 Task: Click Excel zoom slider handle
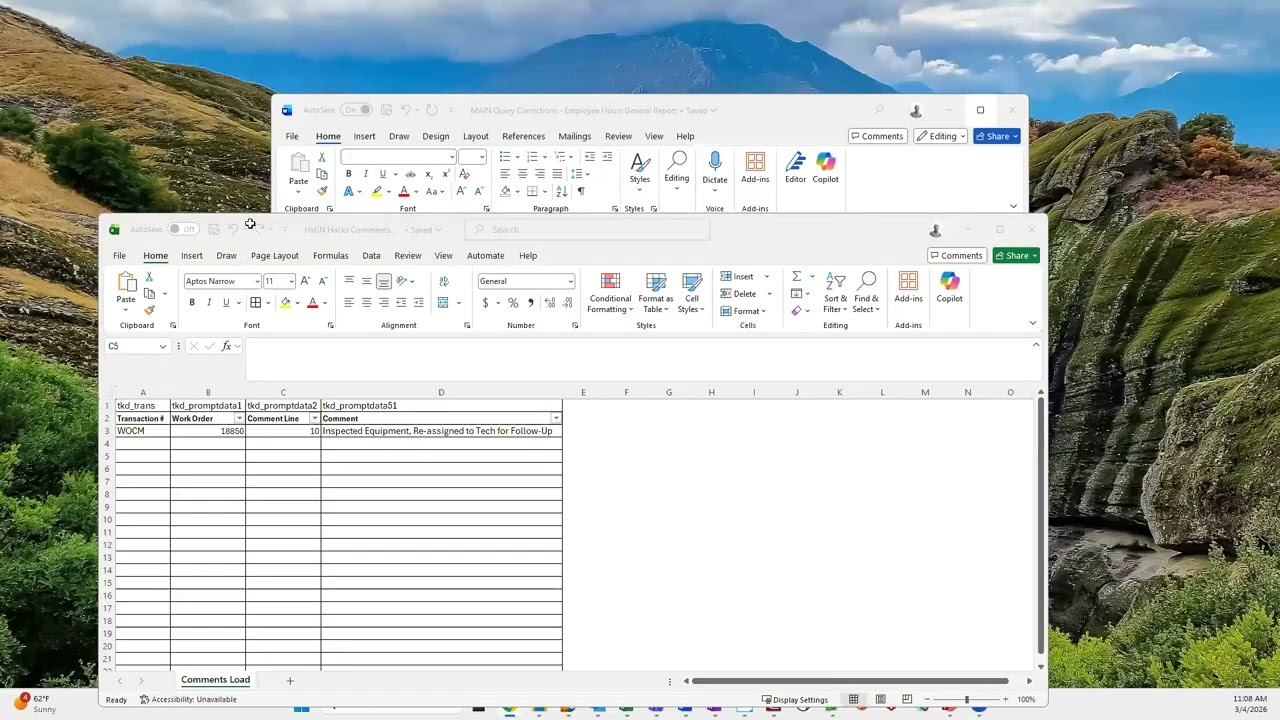pyautogui.click(x=966, y=699)
